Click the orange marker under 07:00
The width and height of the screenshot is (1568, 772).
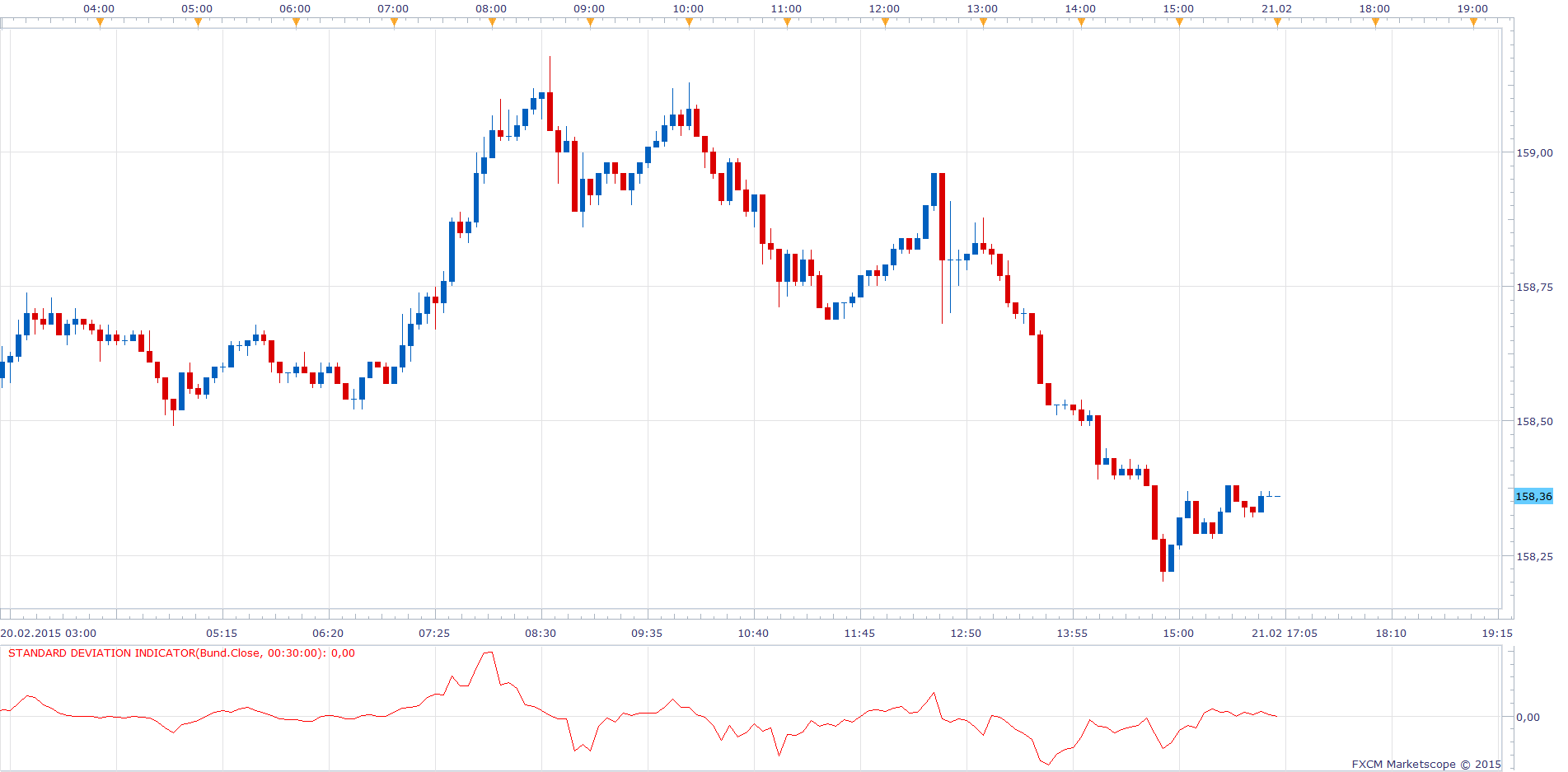pyautogui.click(x=394, y=22)
